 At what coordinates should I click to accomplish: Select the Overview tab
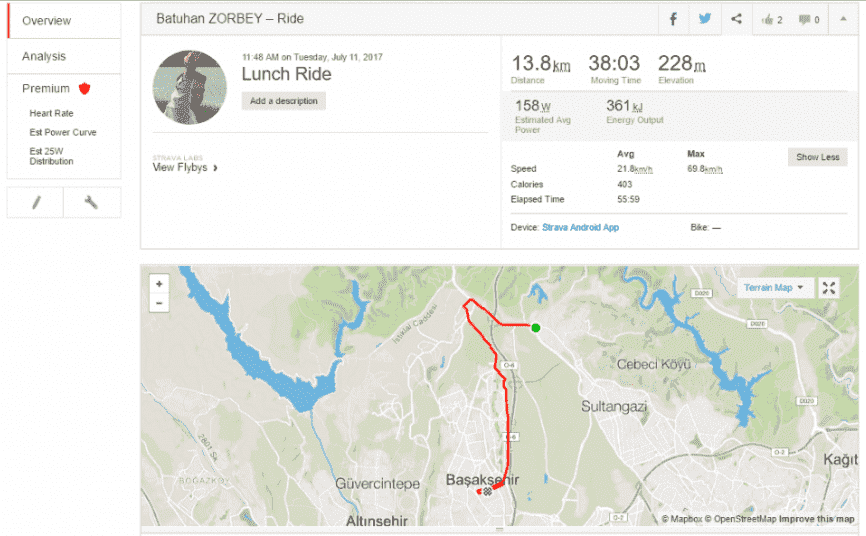point(46,20)
